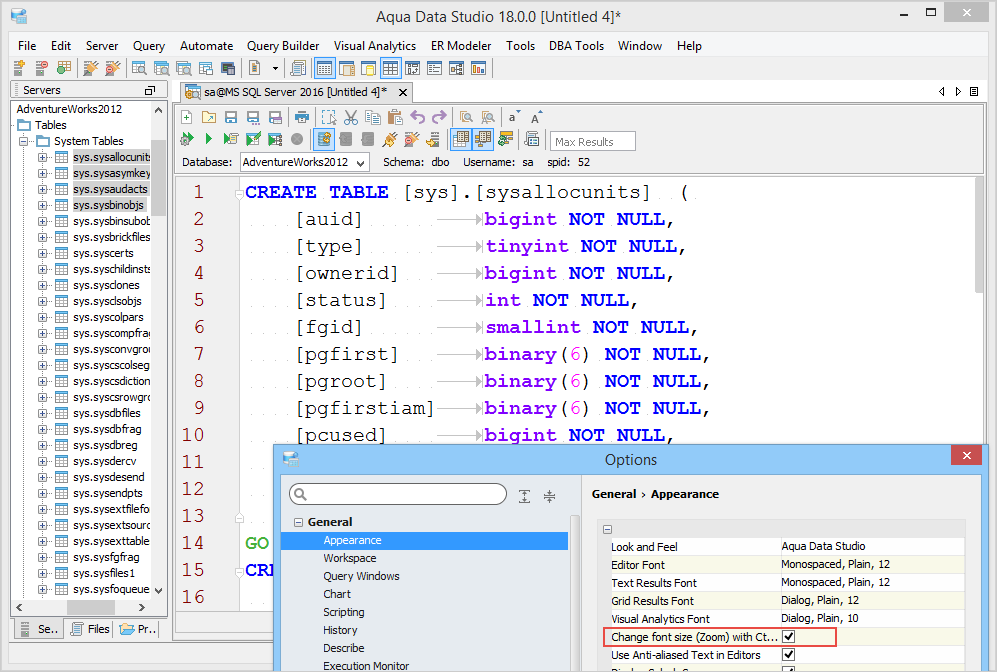Open the Database dropdown AdventureWorks2012

304,162
